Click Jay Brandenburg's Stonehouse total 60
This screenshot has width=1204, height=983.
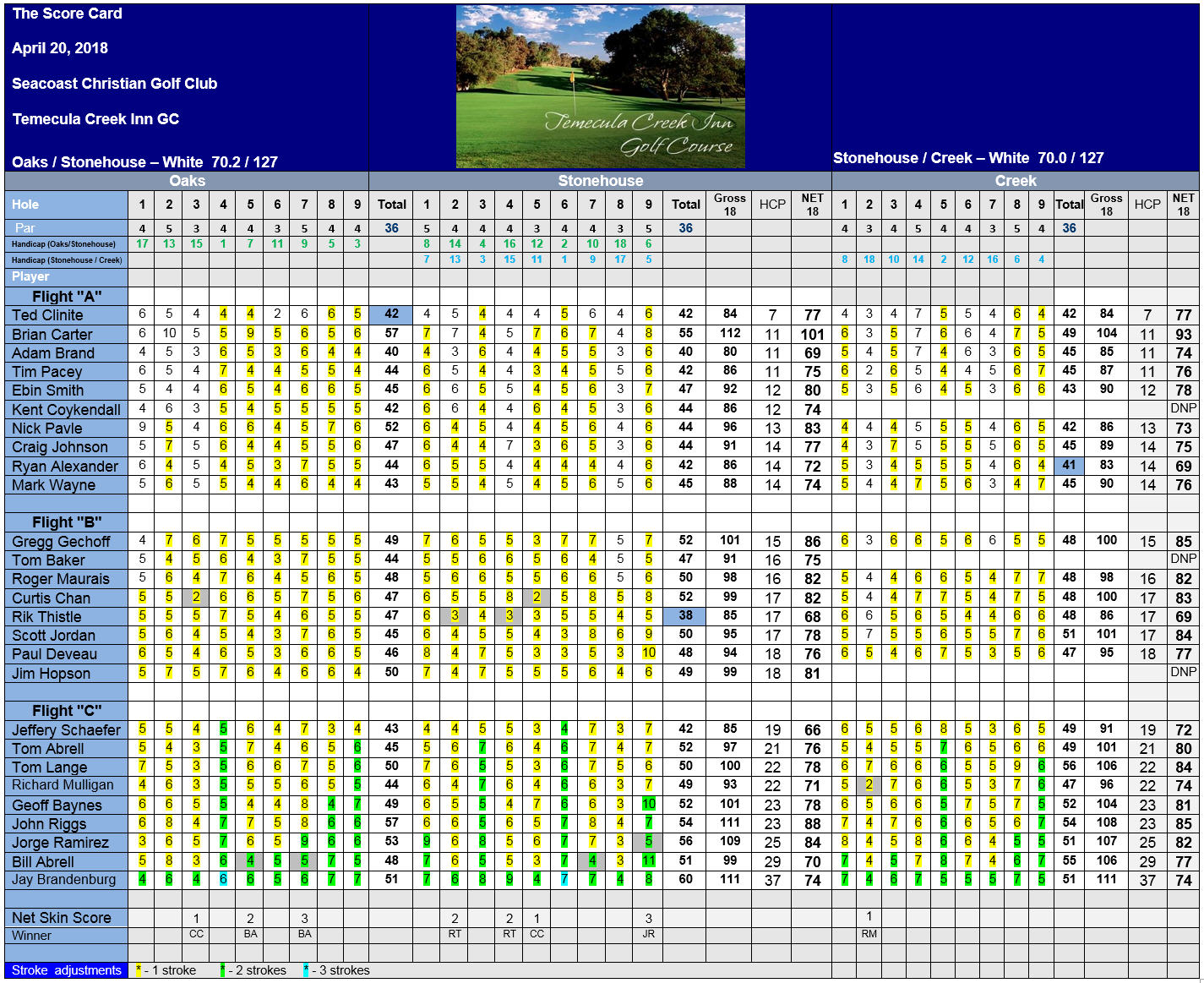[x=685, y=879]
